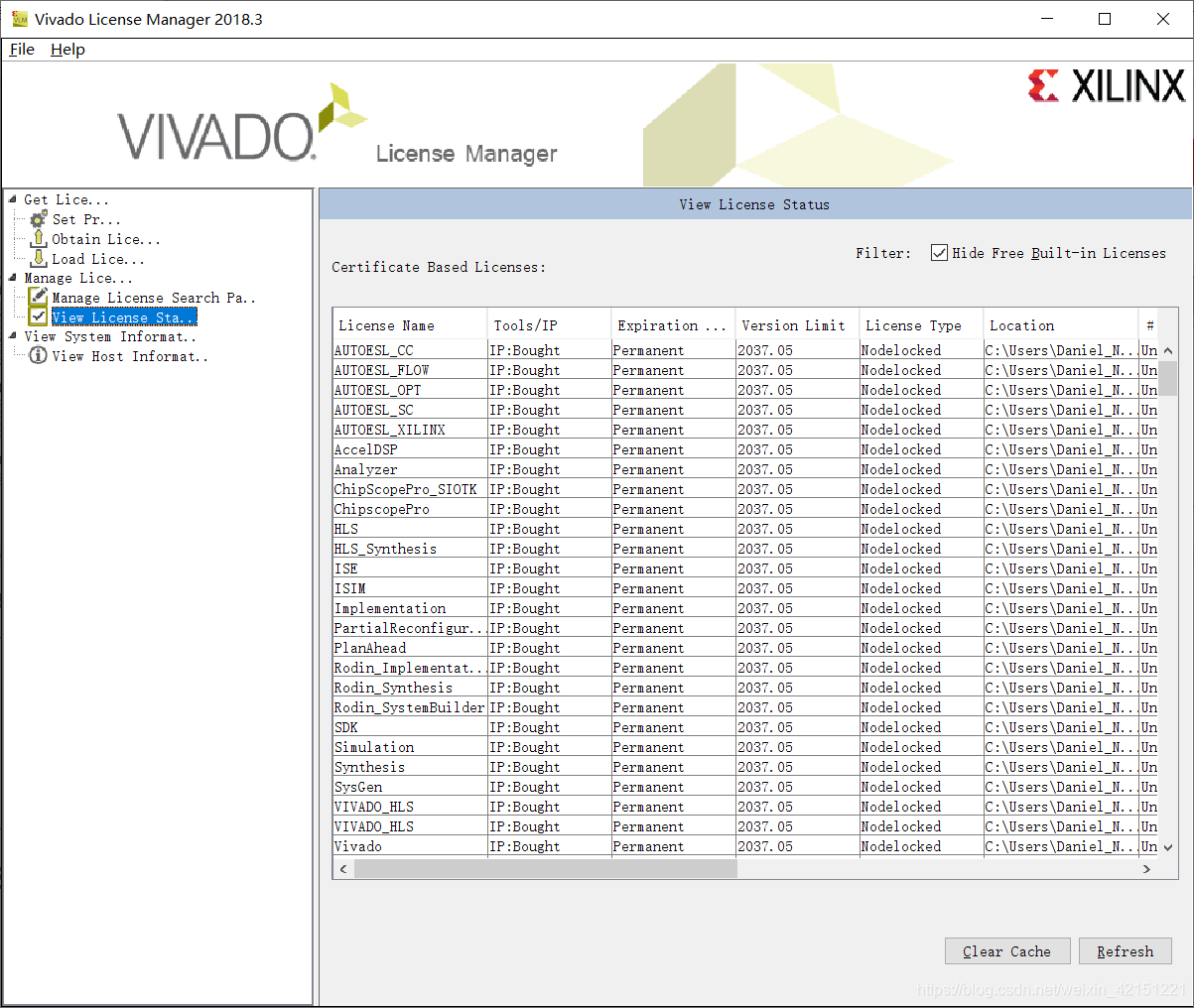Select the Set Proxy tree item

click(x=86, y=219)
